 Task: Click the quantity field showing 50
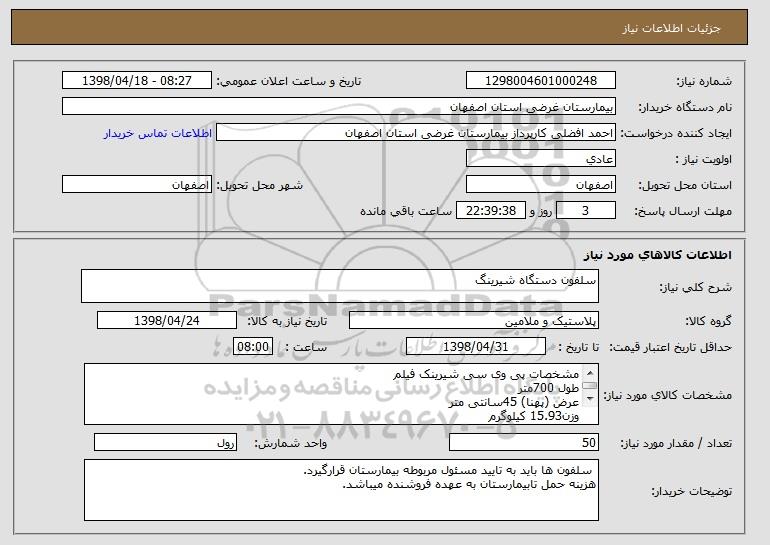click(524, 442)
